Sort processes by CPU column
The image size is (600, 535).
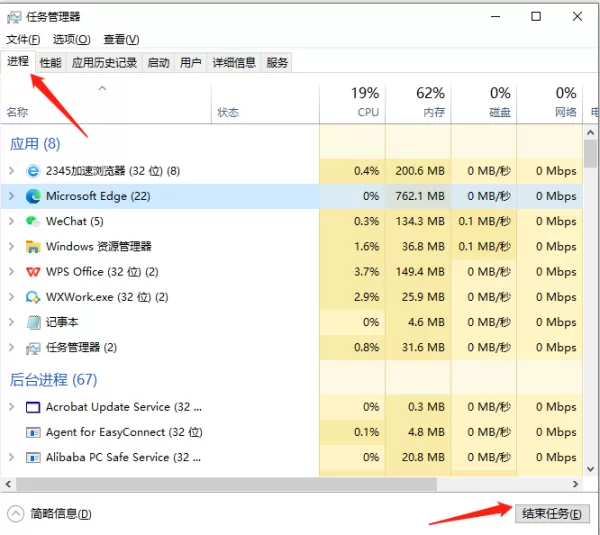[352, 104]
